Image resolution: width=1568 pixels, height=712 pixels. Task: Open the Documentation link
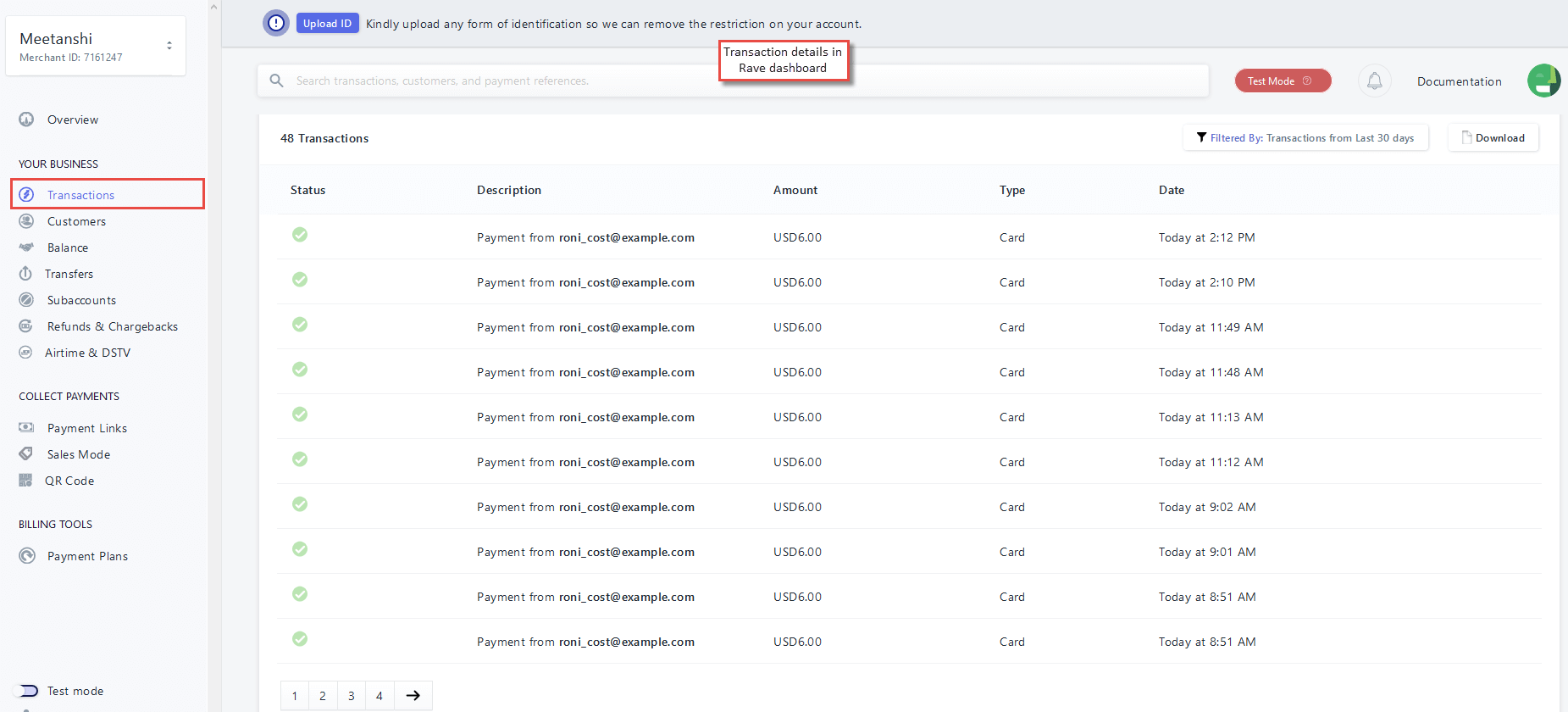1459,81
